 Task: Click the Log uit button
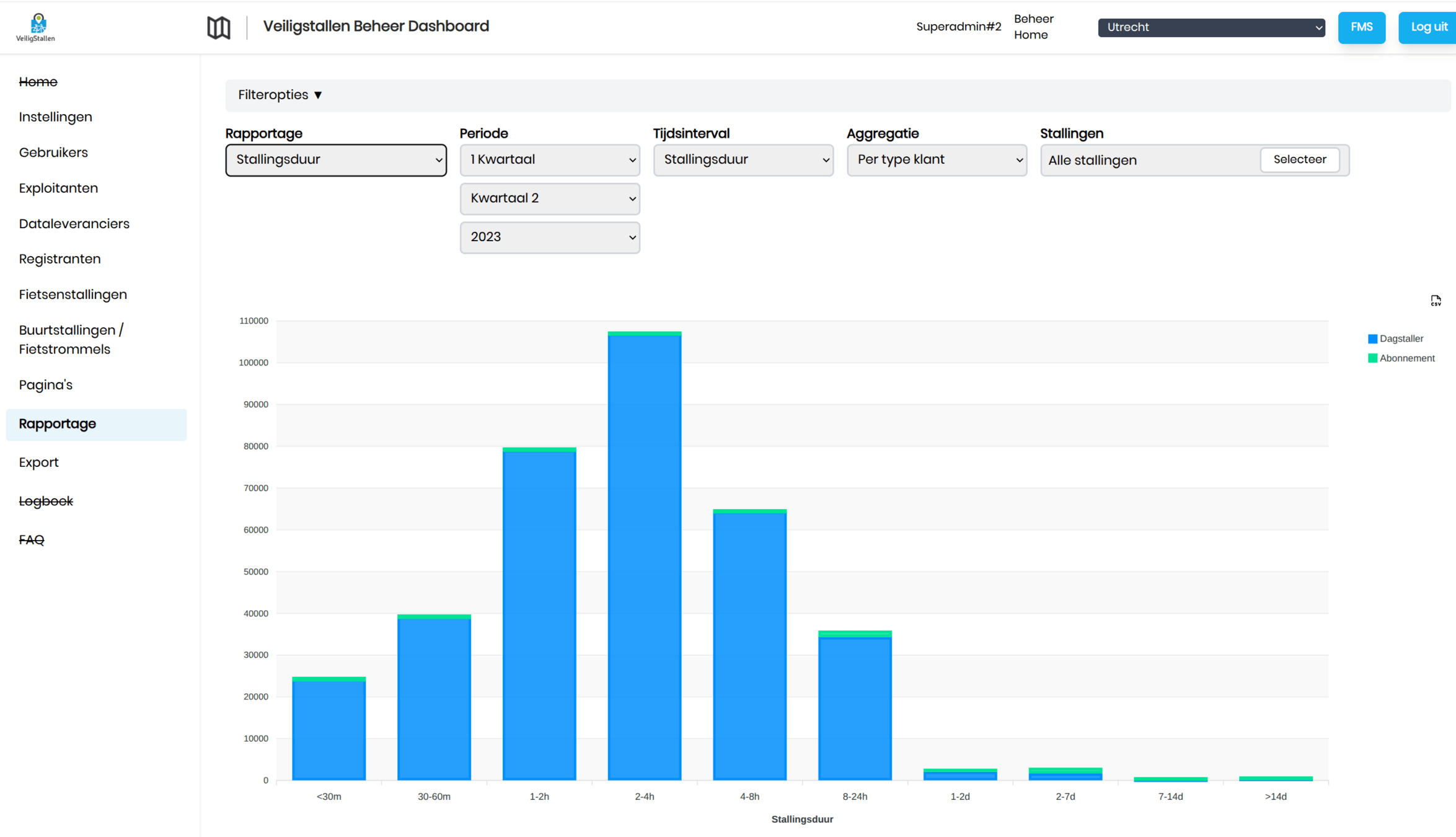tap(1429, 27)
